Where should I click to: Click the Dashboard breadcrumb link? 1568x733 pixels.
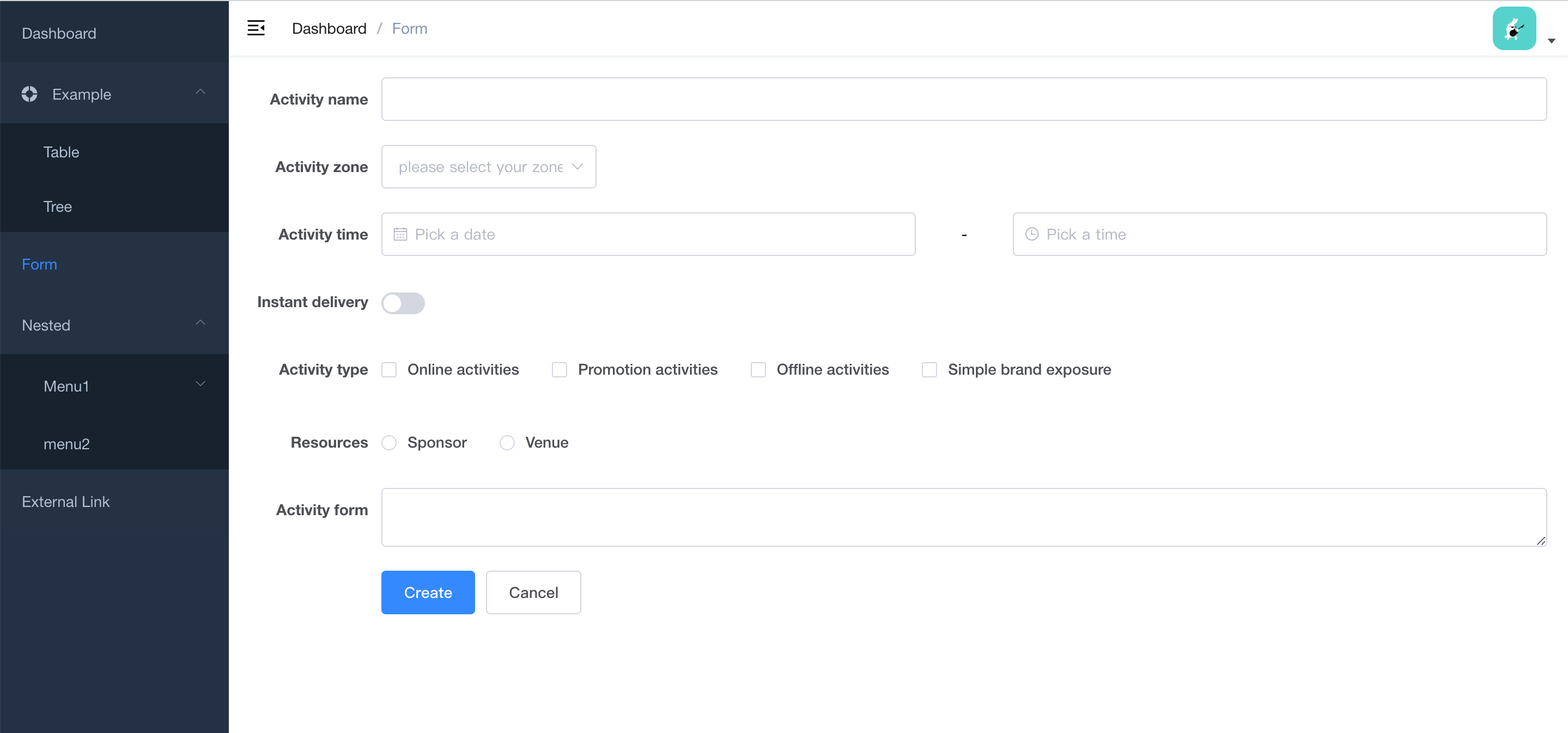pos(329,28)
